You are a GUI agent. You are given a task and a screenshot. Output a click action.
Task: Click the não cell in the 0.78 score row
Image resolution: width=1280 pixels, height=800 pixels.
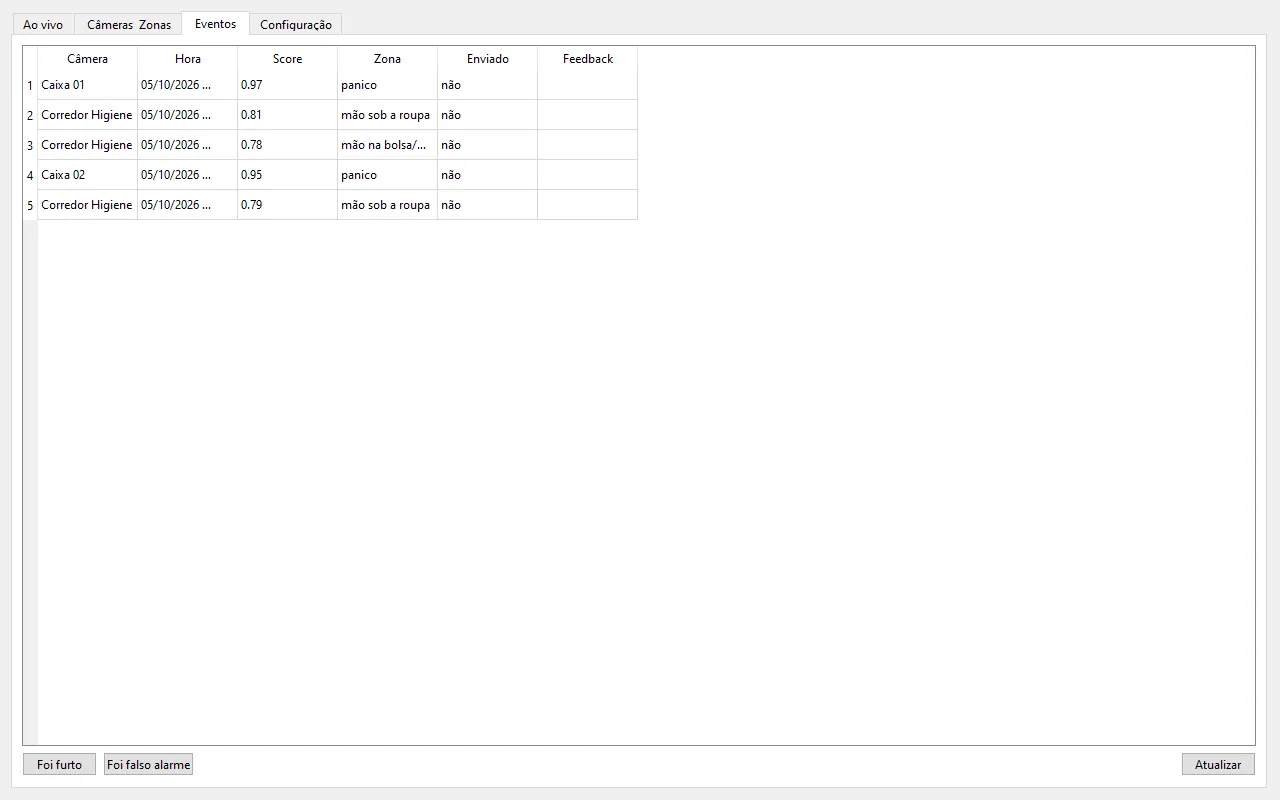coord(487,145)
